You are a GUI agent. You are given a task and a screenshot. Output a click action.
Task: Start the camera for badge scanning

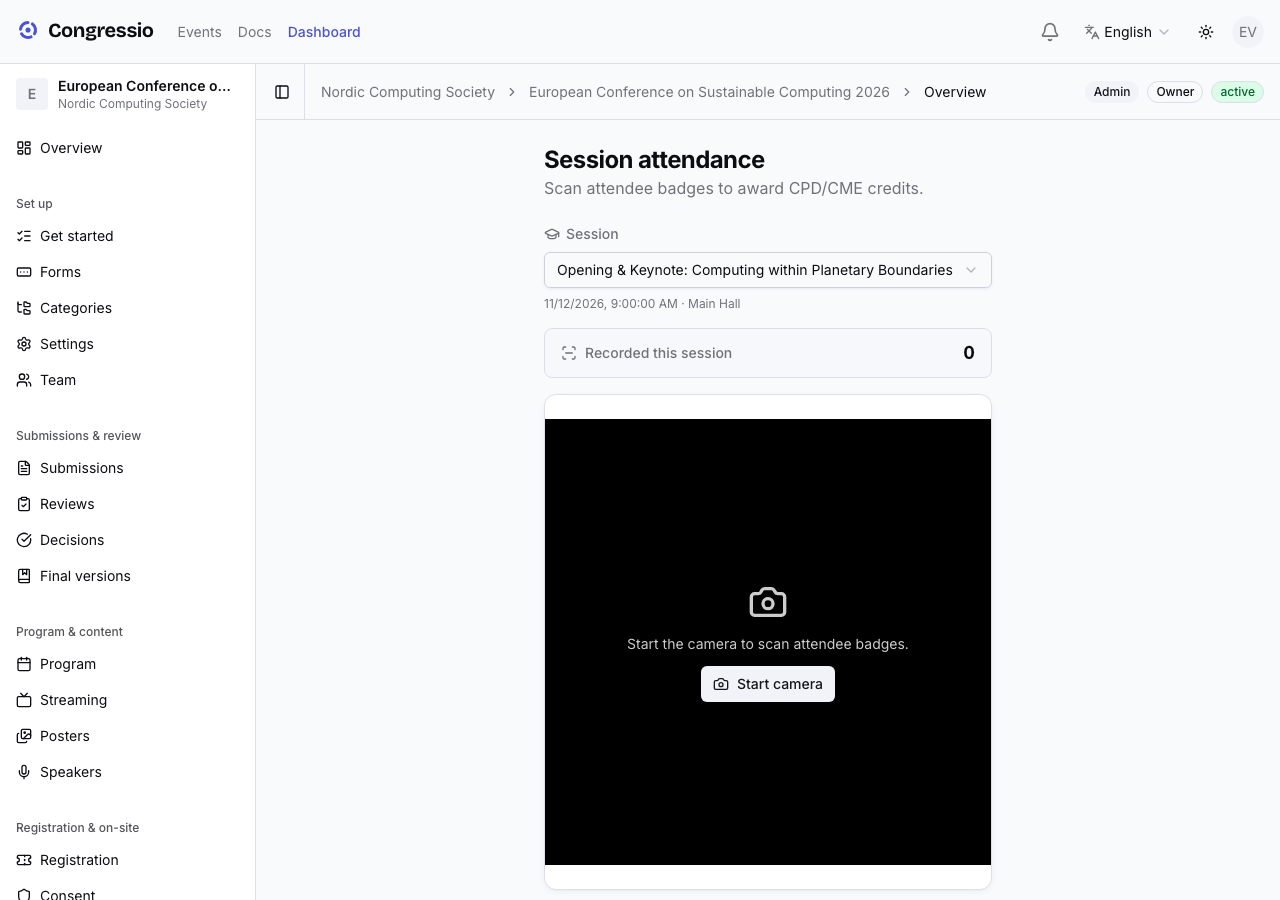768,684
